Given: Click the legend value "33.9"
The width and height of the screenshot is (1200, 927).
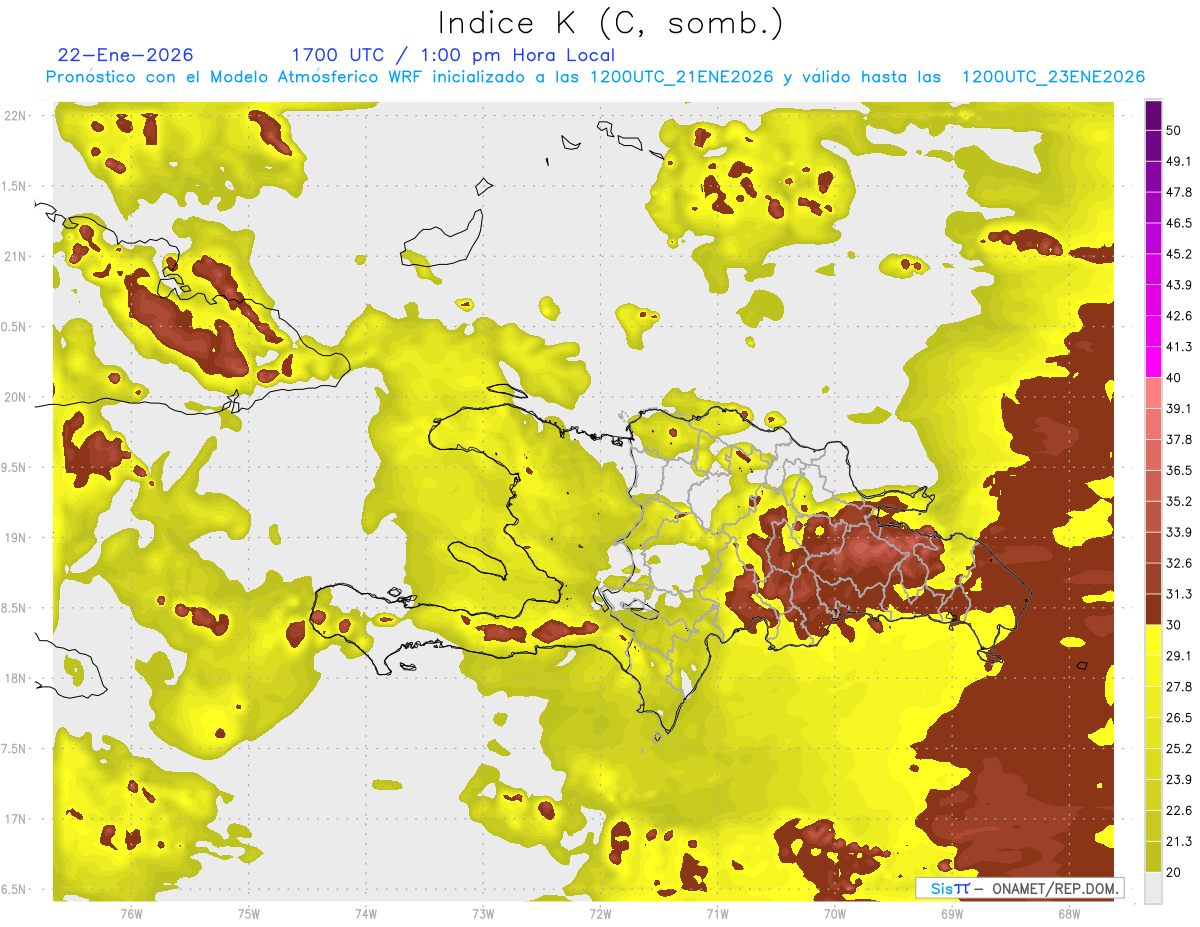Looking at the screenshot, I should coord(1179,532).
